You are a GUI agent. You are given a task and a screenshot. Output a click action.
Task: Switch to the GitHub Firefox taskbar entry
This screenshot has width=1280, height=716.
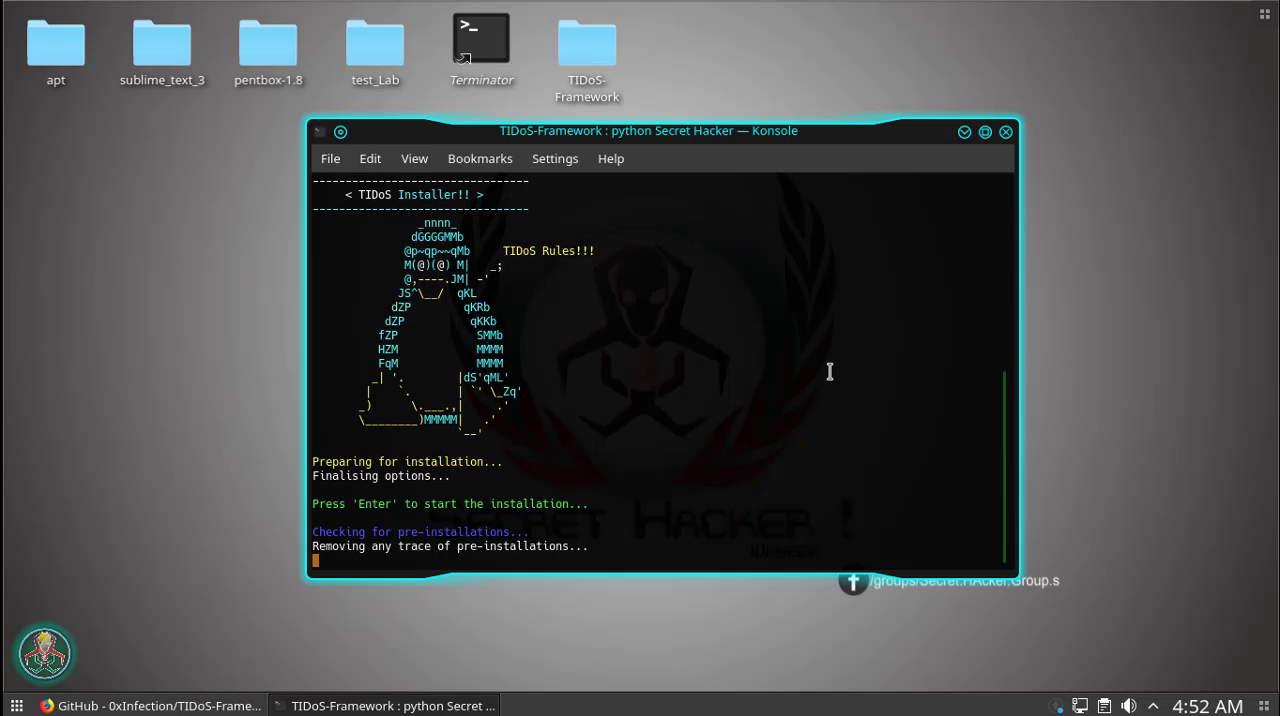150,705
